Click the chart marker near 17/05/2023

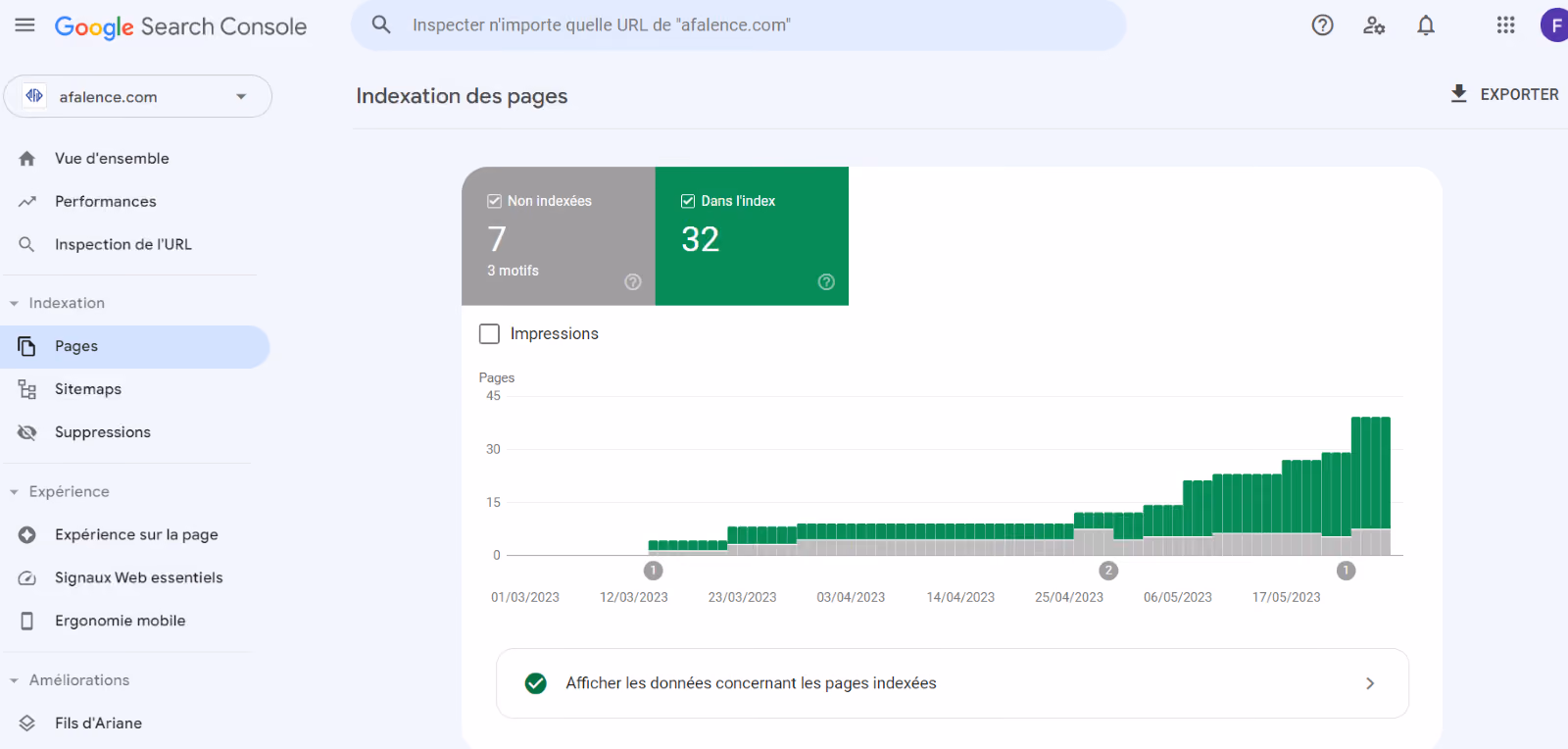(x=1346, y=571)
